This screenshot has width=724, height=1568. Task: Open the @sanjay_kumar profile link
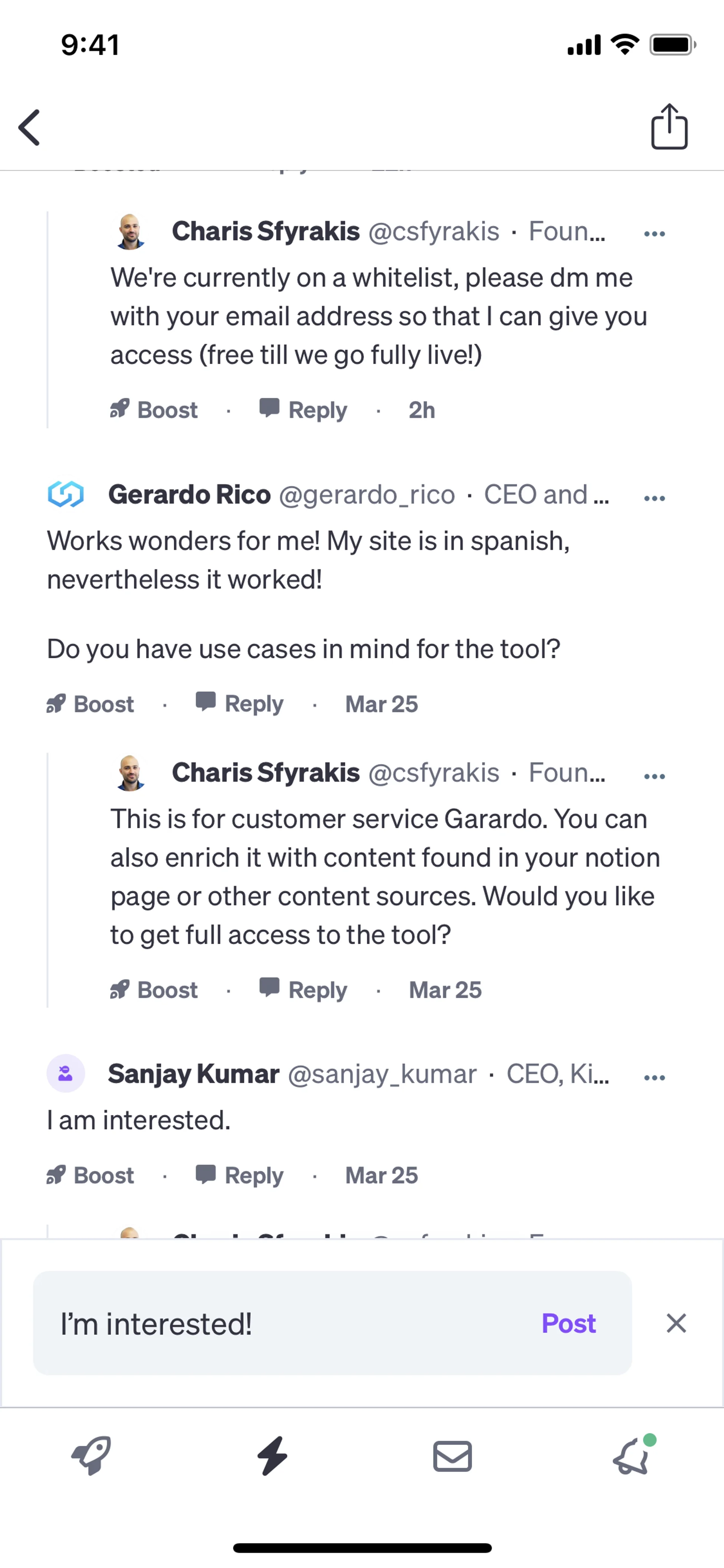coord(382,1074)
